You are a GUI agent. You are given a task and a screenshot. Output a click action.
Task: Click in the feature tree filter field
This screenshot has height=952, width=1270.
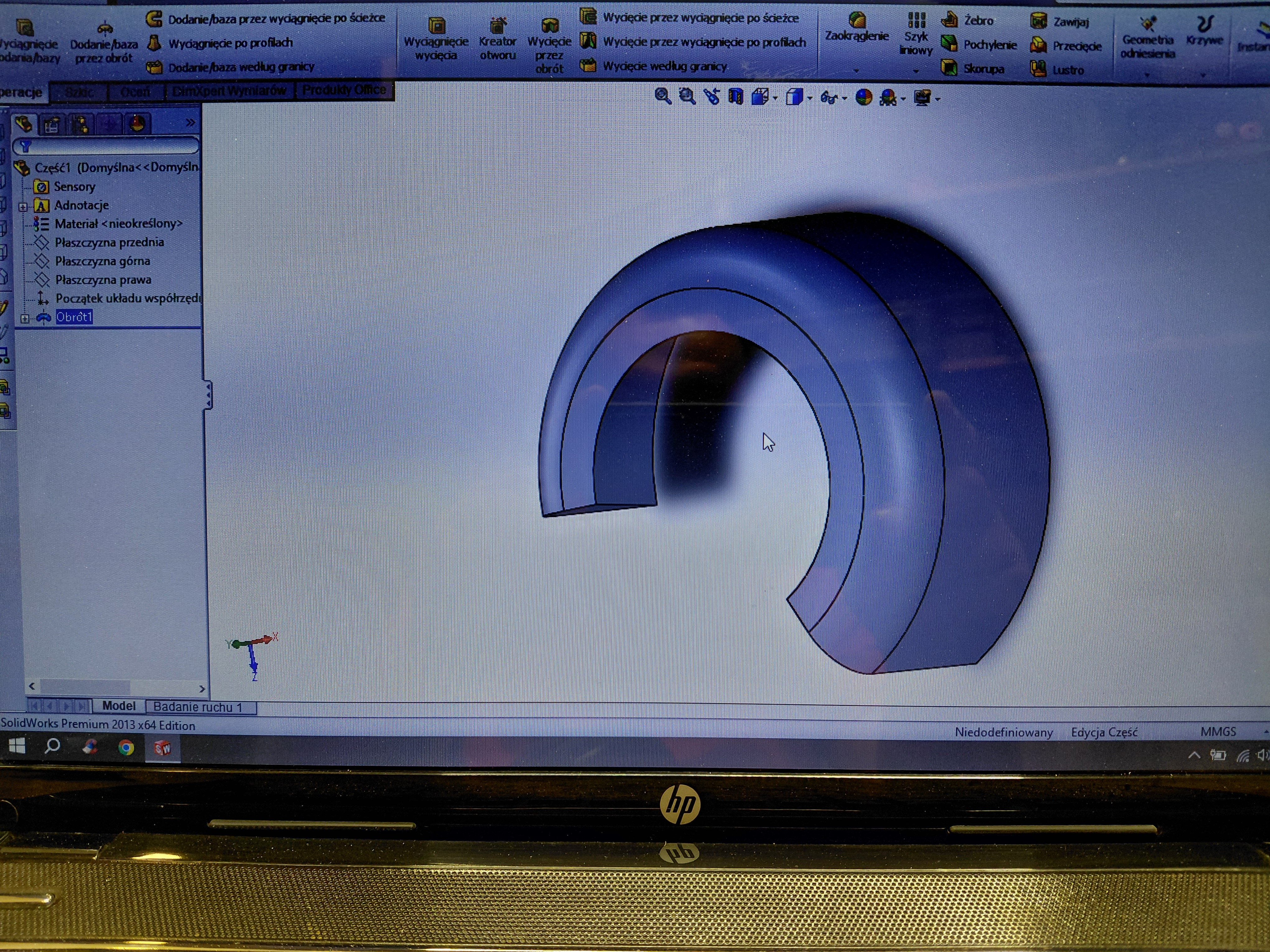(109, 146)
